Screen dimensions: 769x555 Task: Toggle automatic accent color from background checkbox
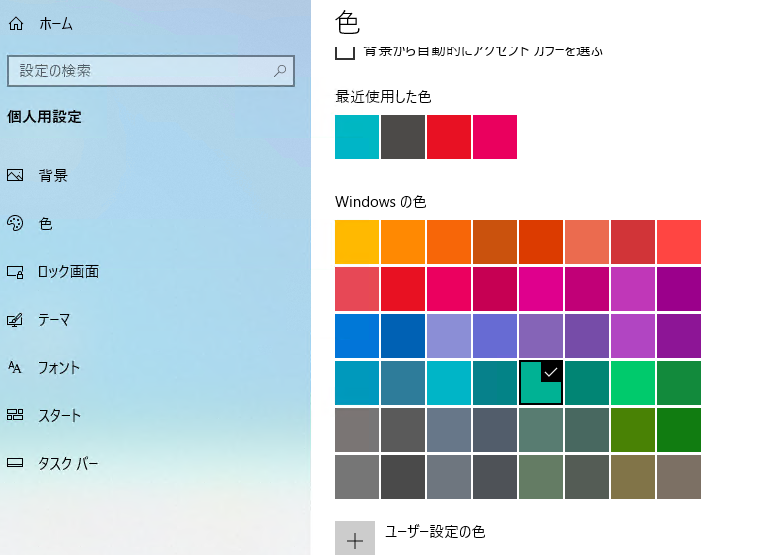pos(345,52)
